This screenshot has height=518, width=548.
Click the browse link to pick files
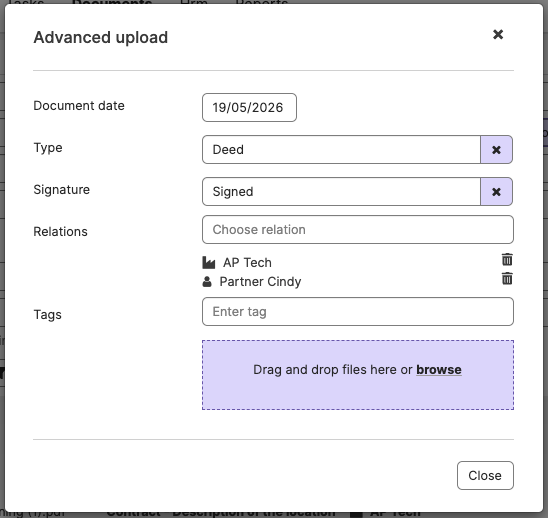439,370
